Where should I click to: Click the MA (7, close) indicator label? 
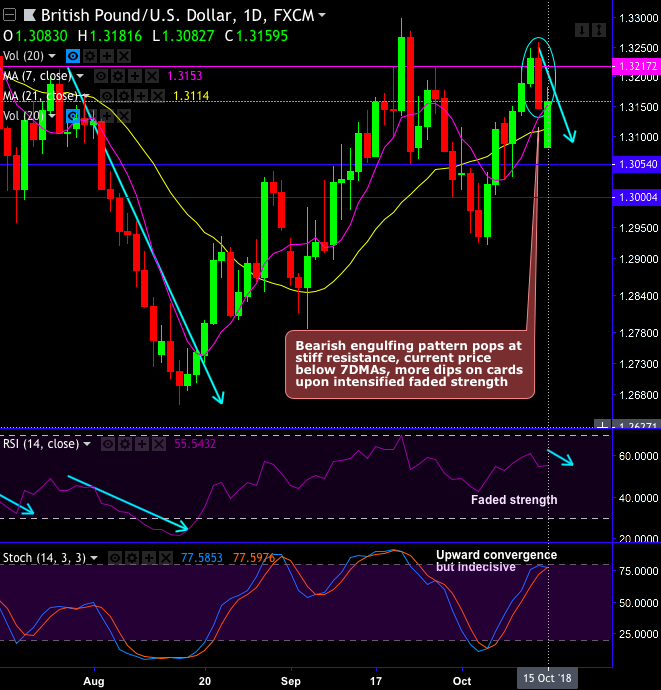point(37,76)
